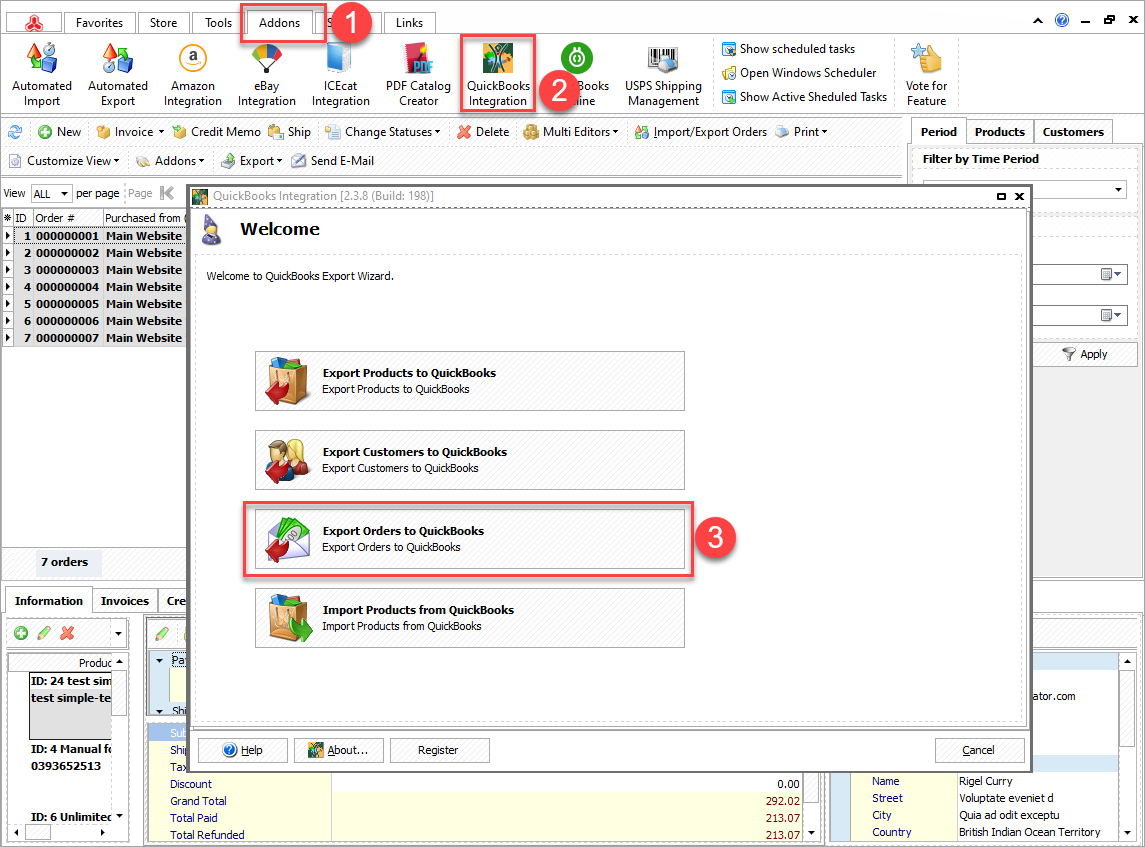
Task: Click the About... button
Action: point(339,750)
